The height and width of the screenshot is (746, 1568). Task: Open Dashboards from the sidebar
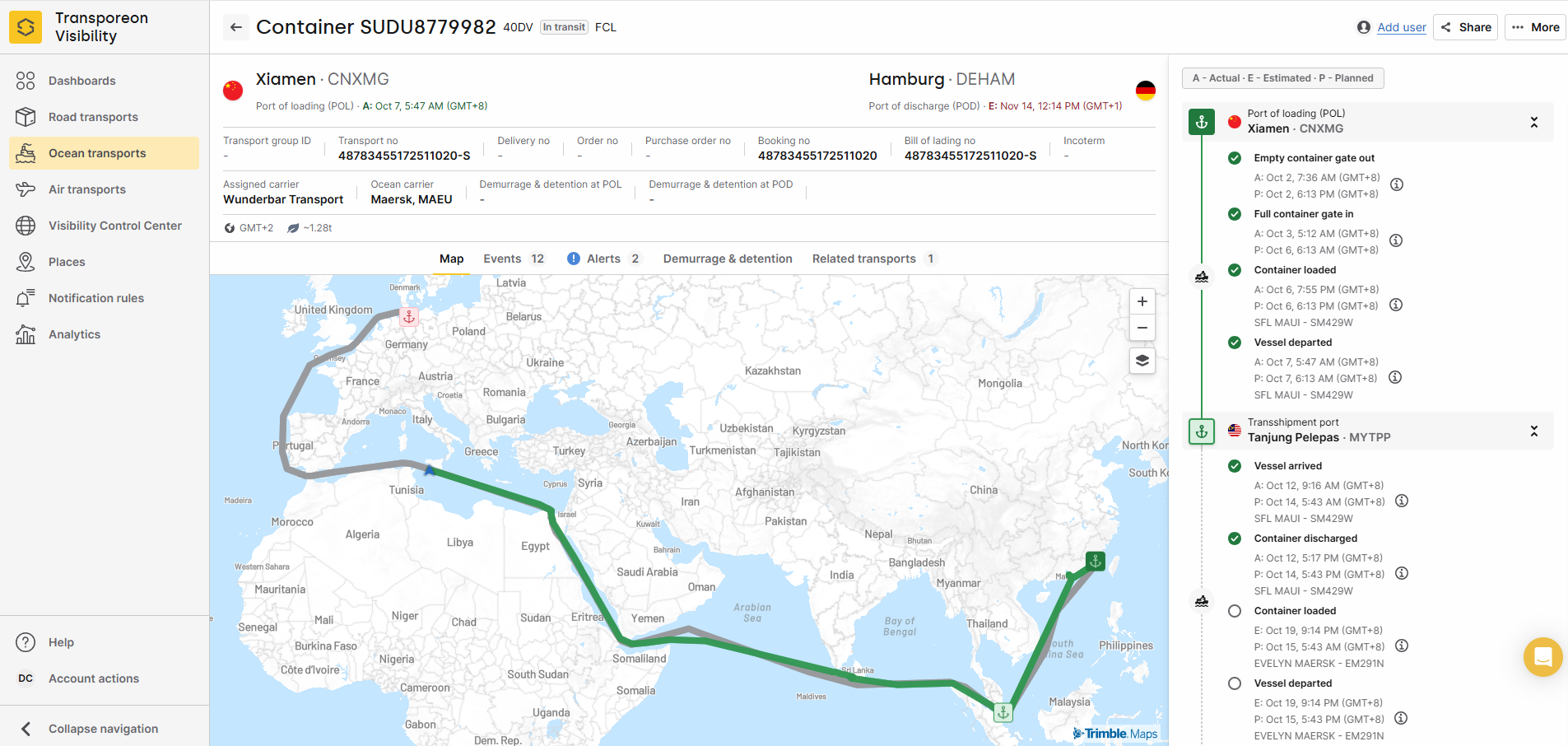[105, 81]
